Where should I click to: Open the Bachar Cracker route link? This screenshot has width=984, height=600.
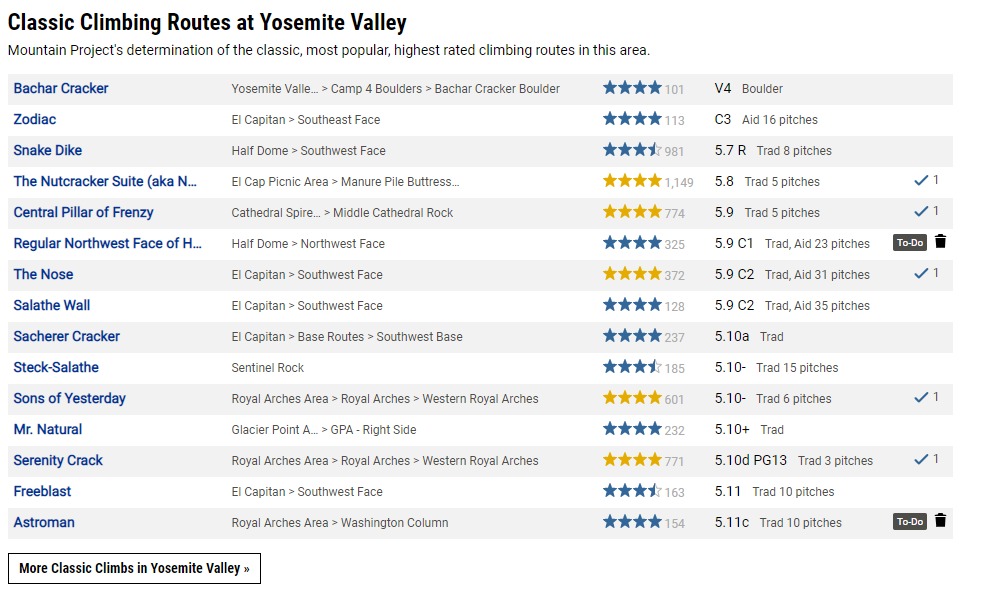tap(61, 88)
